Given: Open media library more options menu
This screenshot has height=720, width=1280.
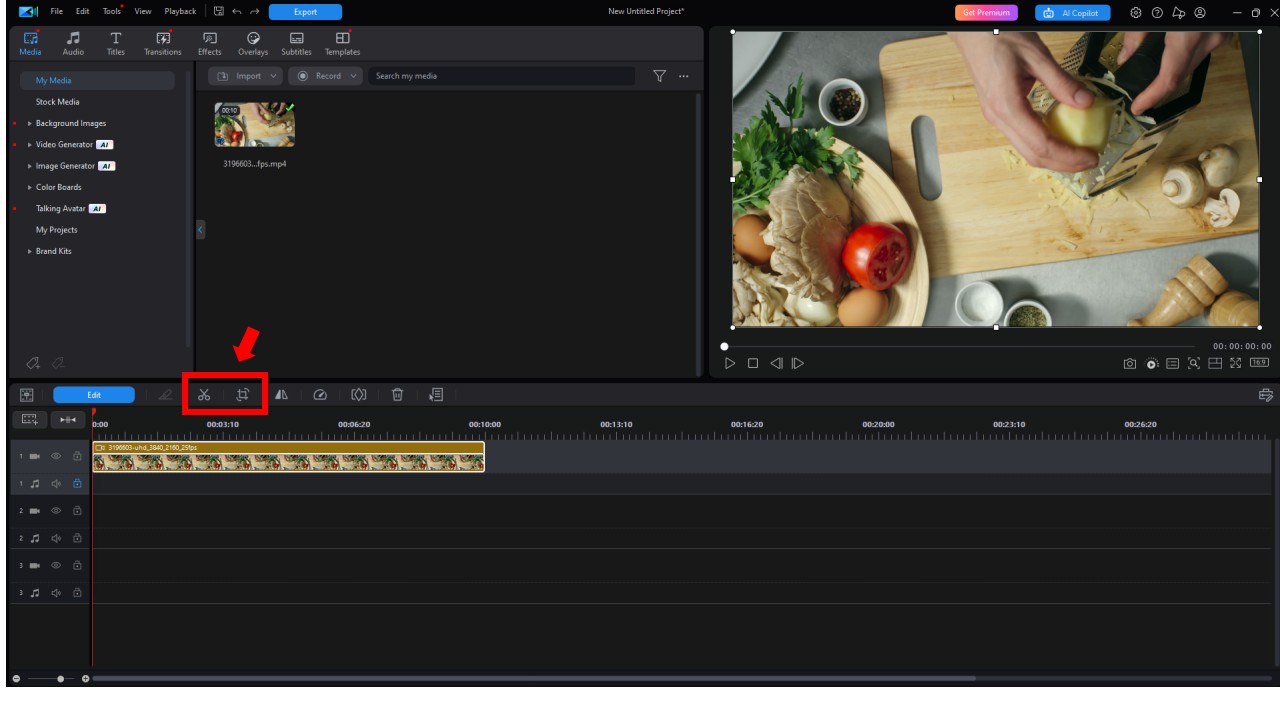Looking at the screenshot, I should tap(684, 76).
